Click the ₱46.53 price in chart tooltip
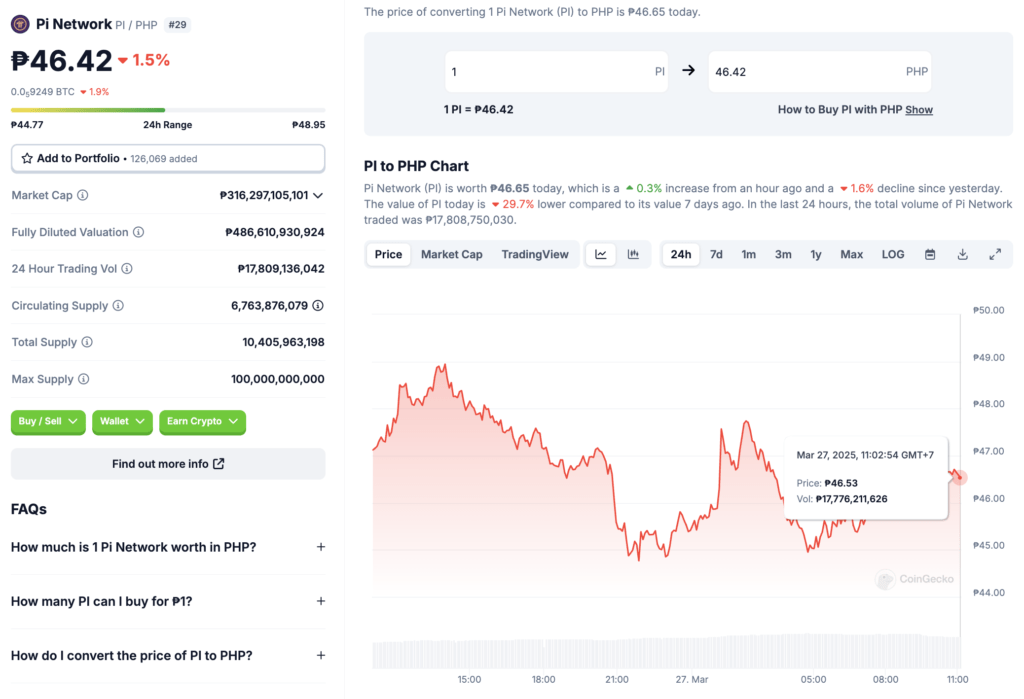Image resolution: width=1024 pixels, height=699 pixels. click(x=841, y=483)
